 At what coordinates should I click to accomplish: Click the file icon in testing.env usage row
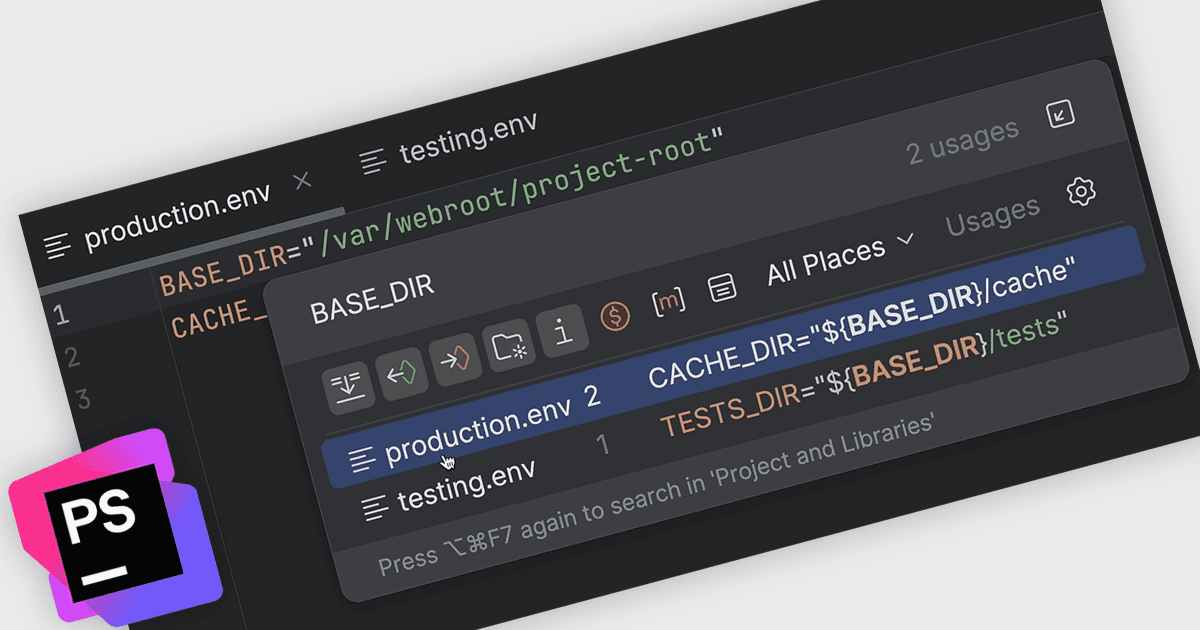(375, 508)
